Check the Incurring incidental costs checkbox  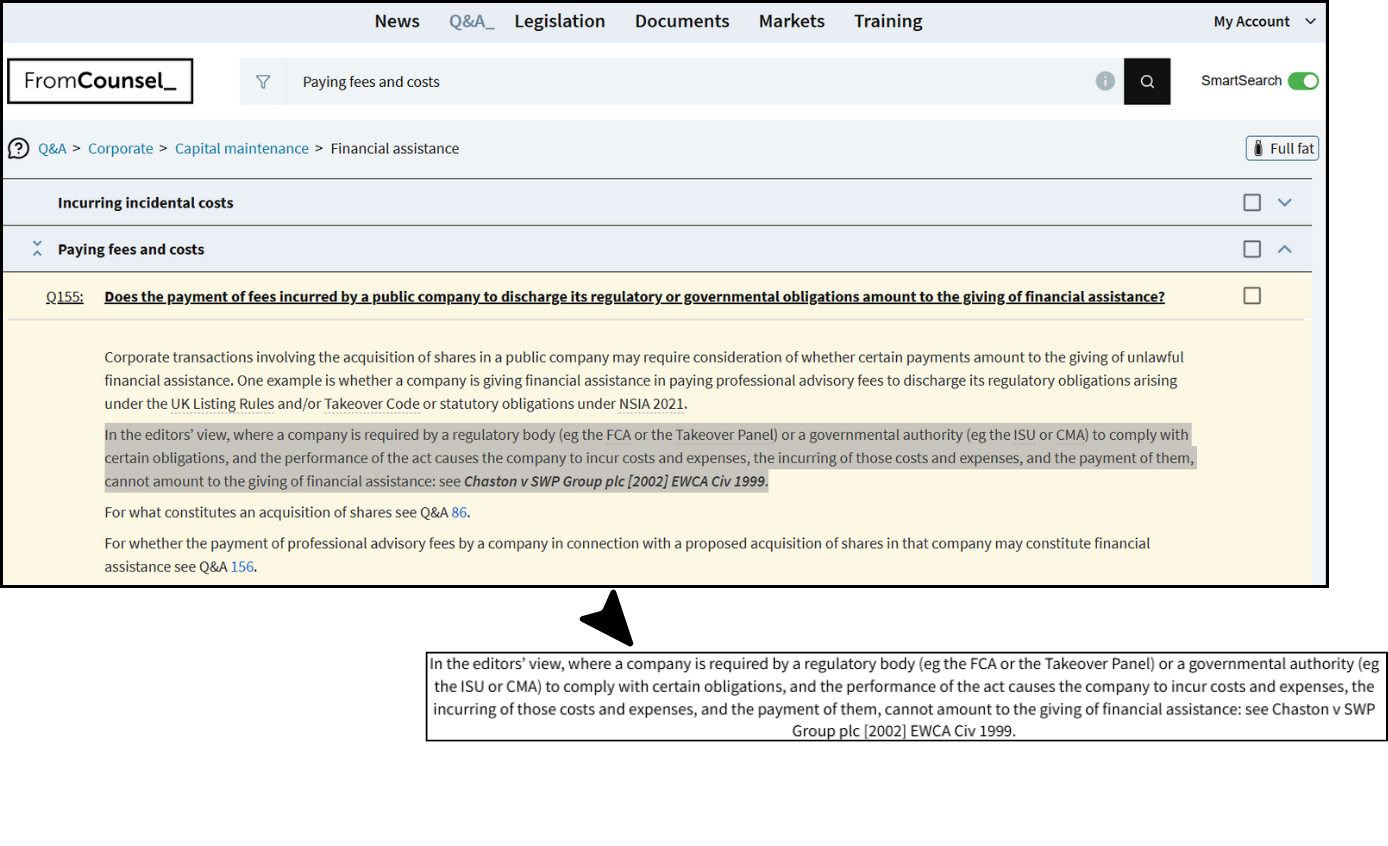pos(1252,203)
